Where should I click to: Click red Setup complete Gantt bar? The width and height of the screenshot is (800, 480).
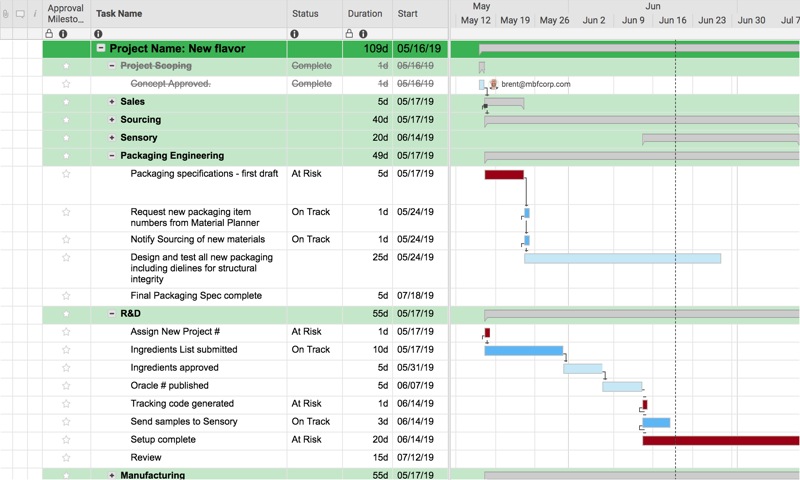point(720,440)
